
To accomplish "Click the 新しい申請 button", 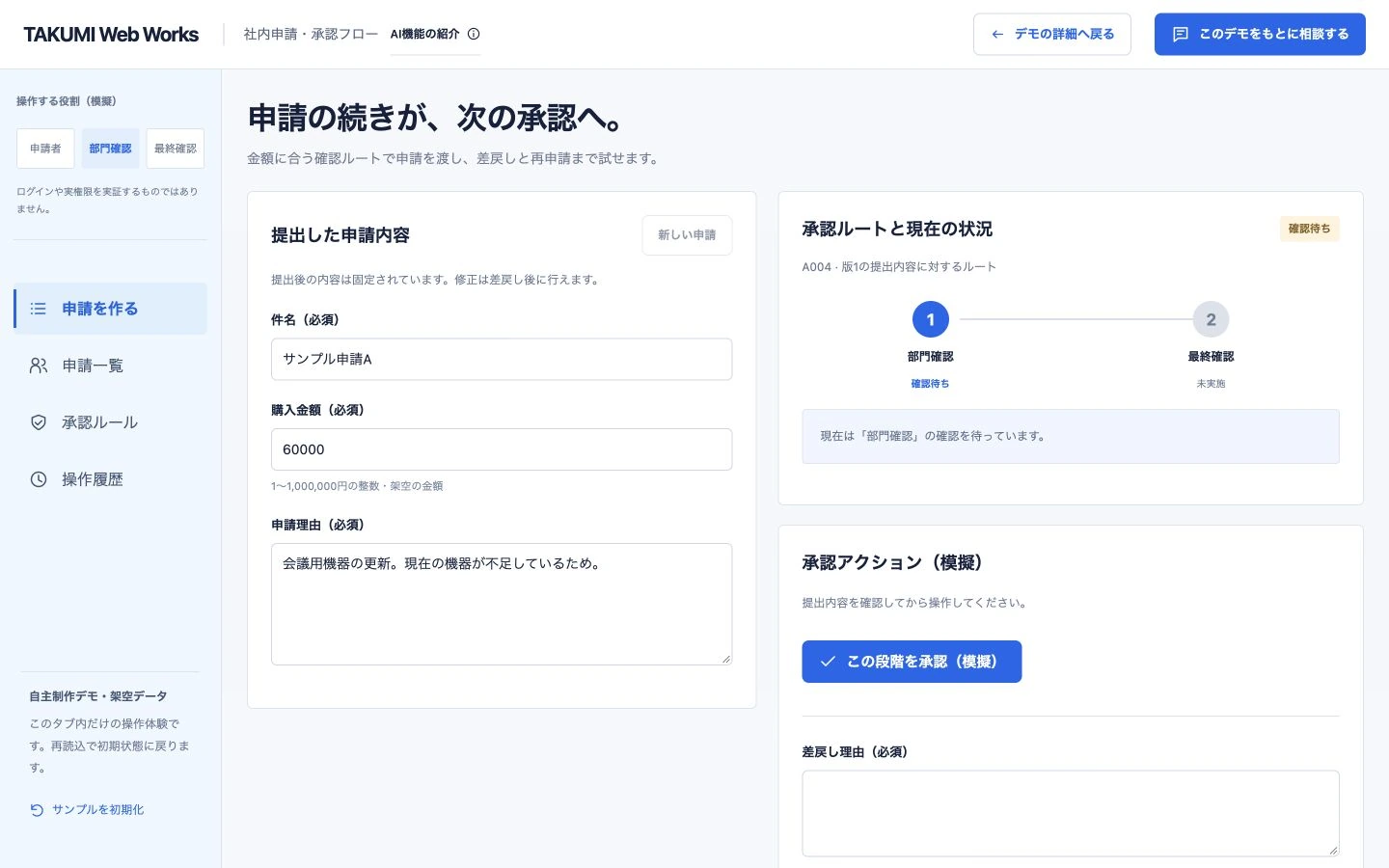I will coord(687,235).
